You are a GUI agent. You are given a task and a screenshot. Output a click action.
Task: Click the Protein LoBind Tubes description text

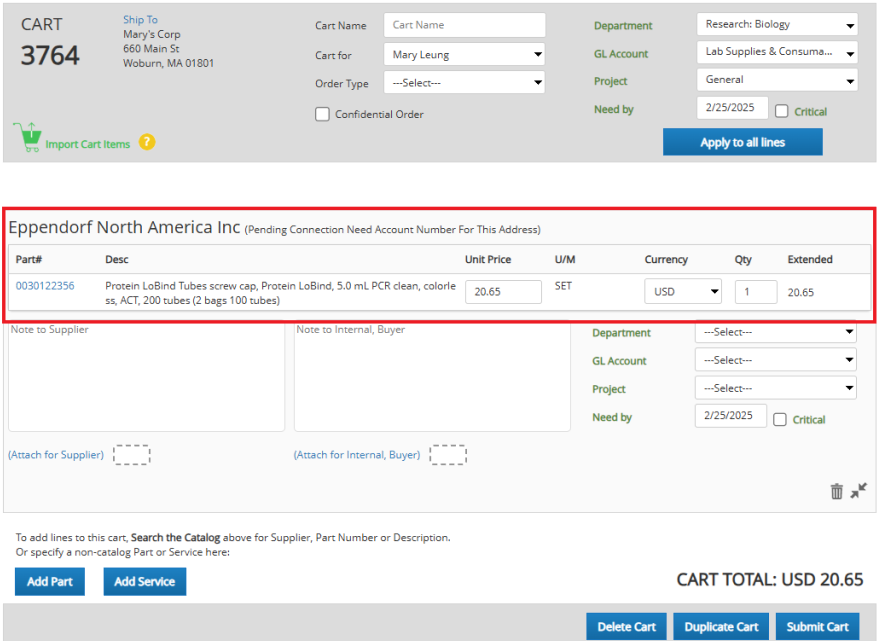(x=280, y=293)
